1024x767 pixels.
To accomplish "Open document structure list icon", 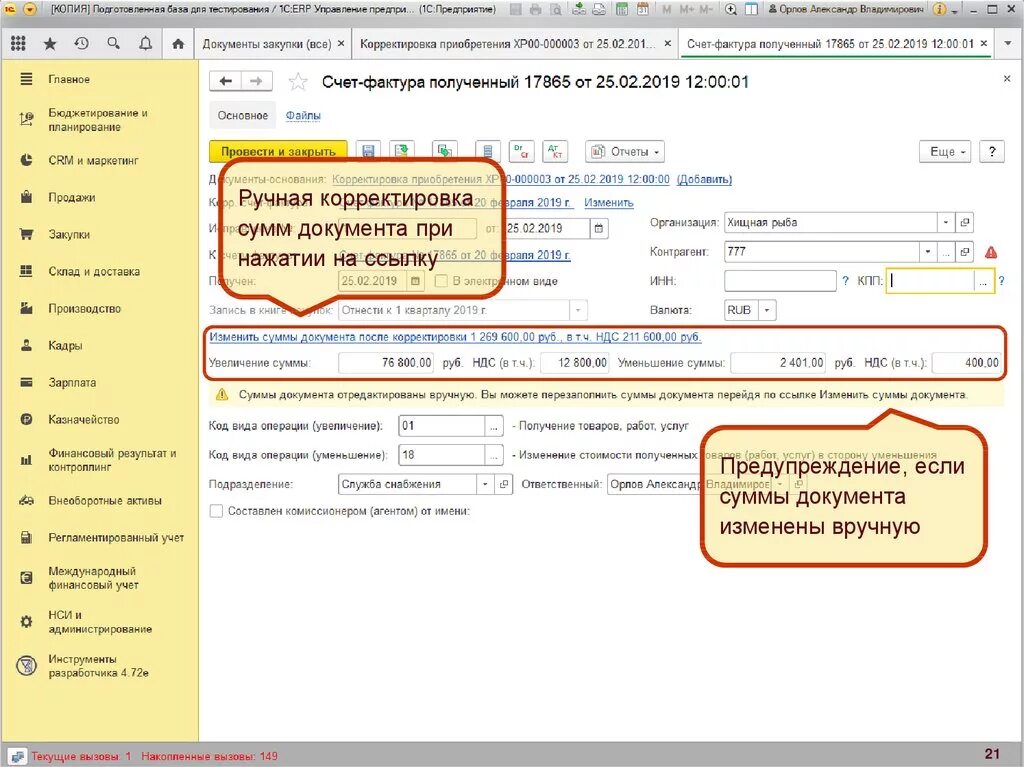I will click(487, 152).
